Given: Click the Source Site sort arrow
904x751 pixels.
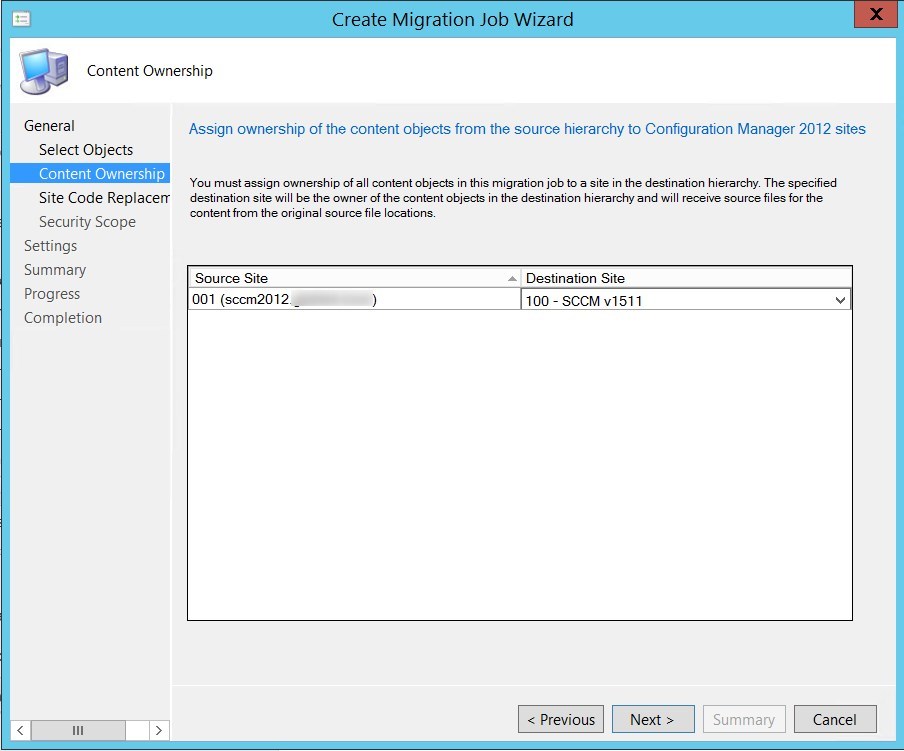Looking at the screenshot, I should (x=511, y=277).
